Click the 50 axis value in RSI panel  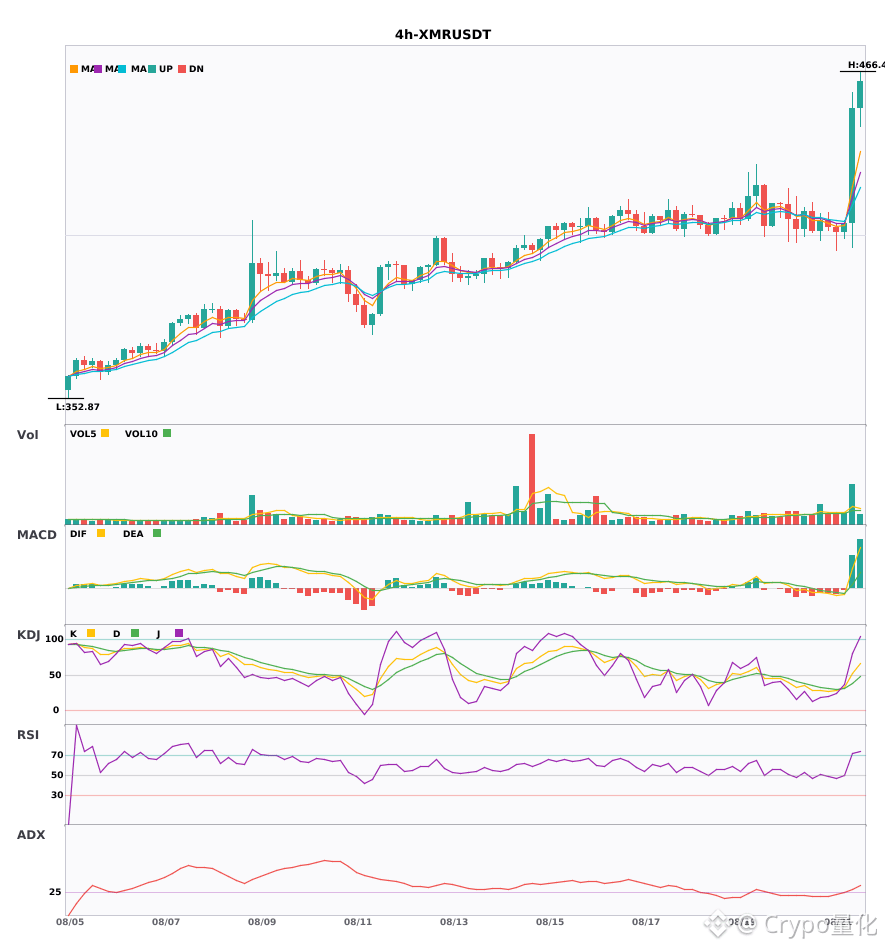point(57,775)
